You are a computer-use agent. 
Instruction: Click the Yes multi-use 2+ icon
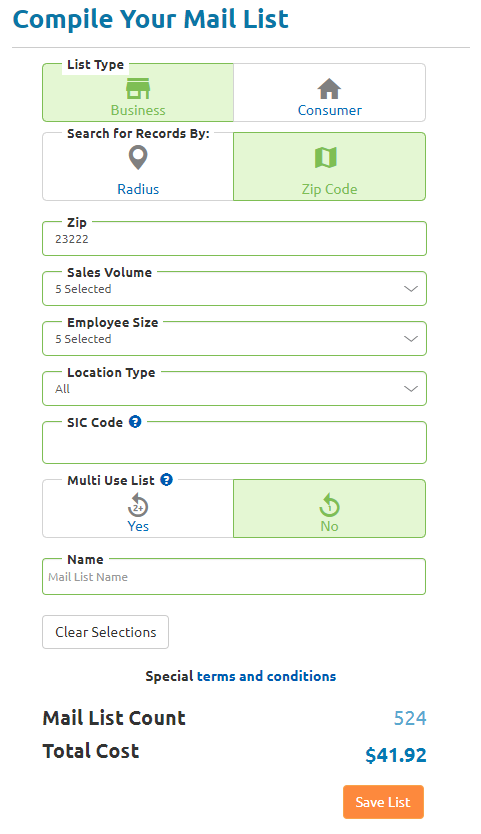pos(138,505)
